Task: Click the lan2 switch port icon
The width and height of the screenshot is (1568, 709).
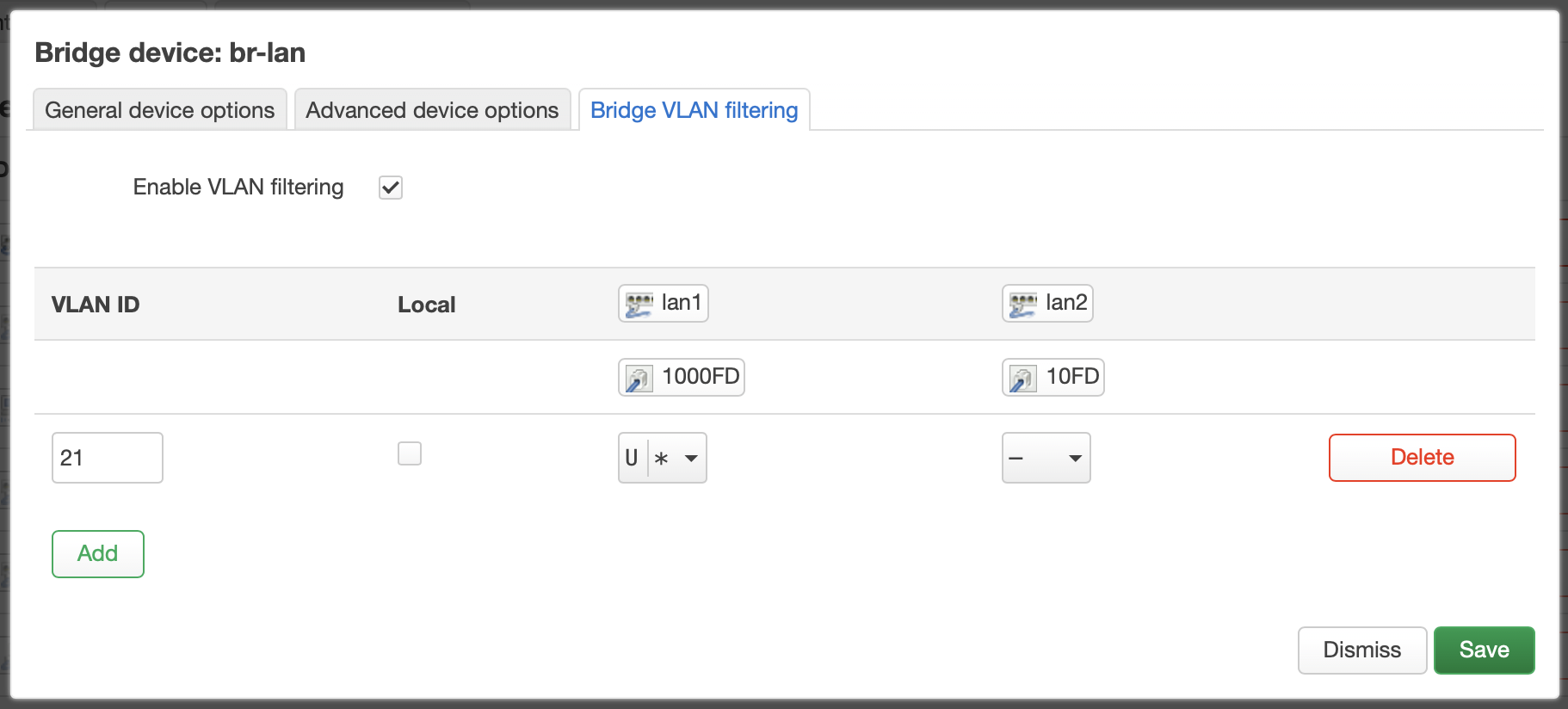Action: [1023, 305]
